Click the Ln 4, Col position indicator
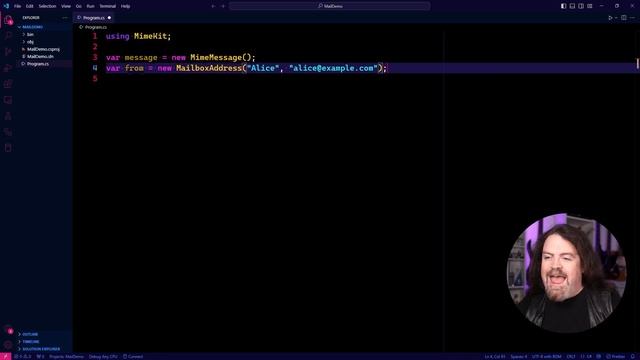 coord(495,356)
